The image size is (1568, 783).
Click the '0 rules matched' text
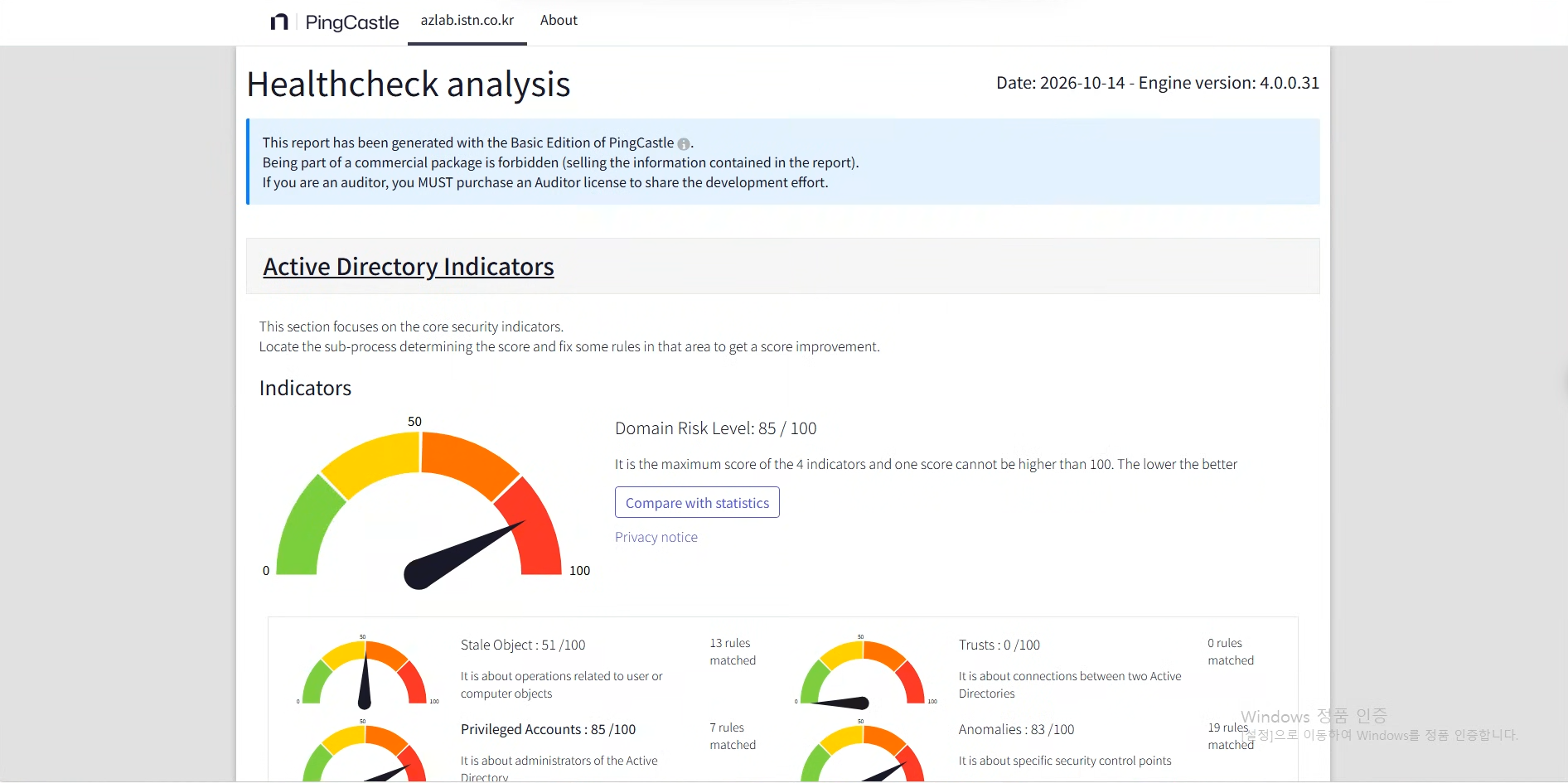click(1231, 651)
